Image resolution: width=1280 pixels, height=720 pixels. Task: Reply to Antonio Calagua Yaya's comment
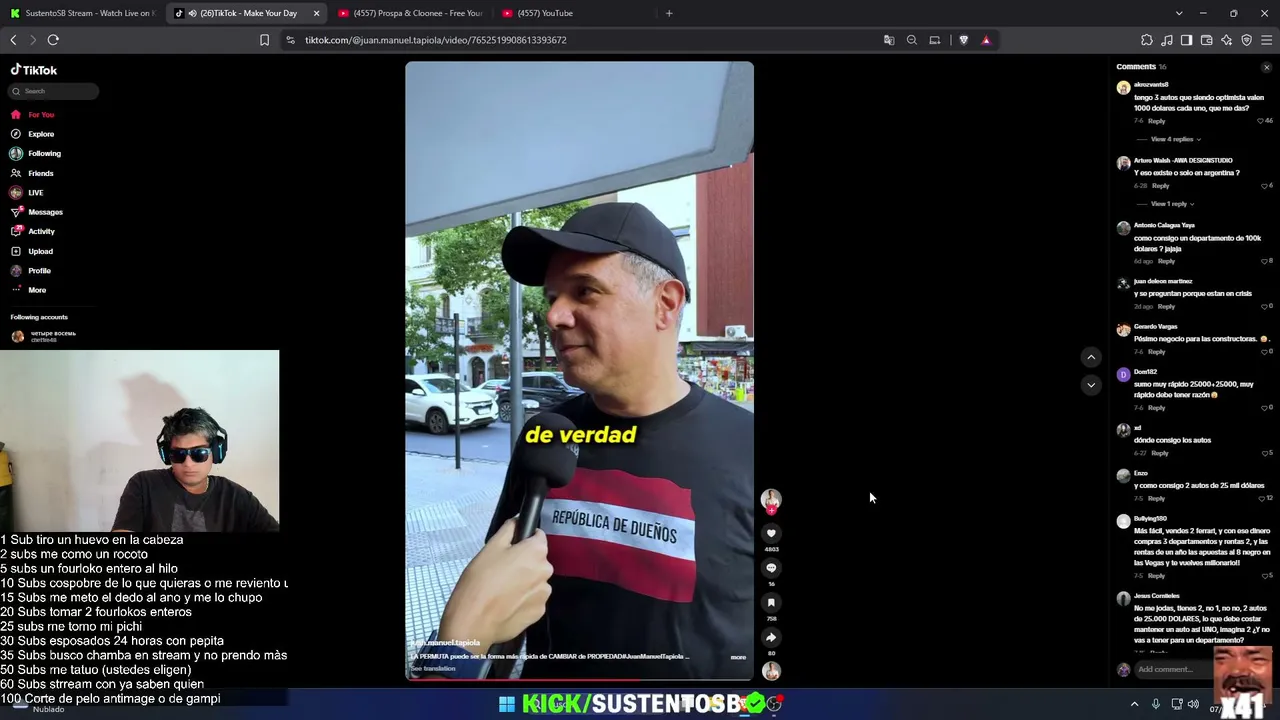[1166, 261]
